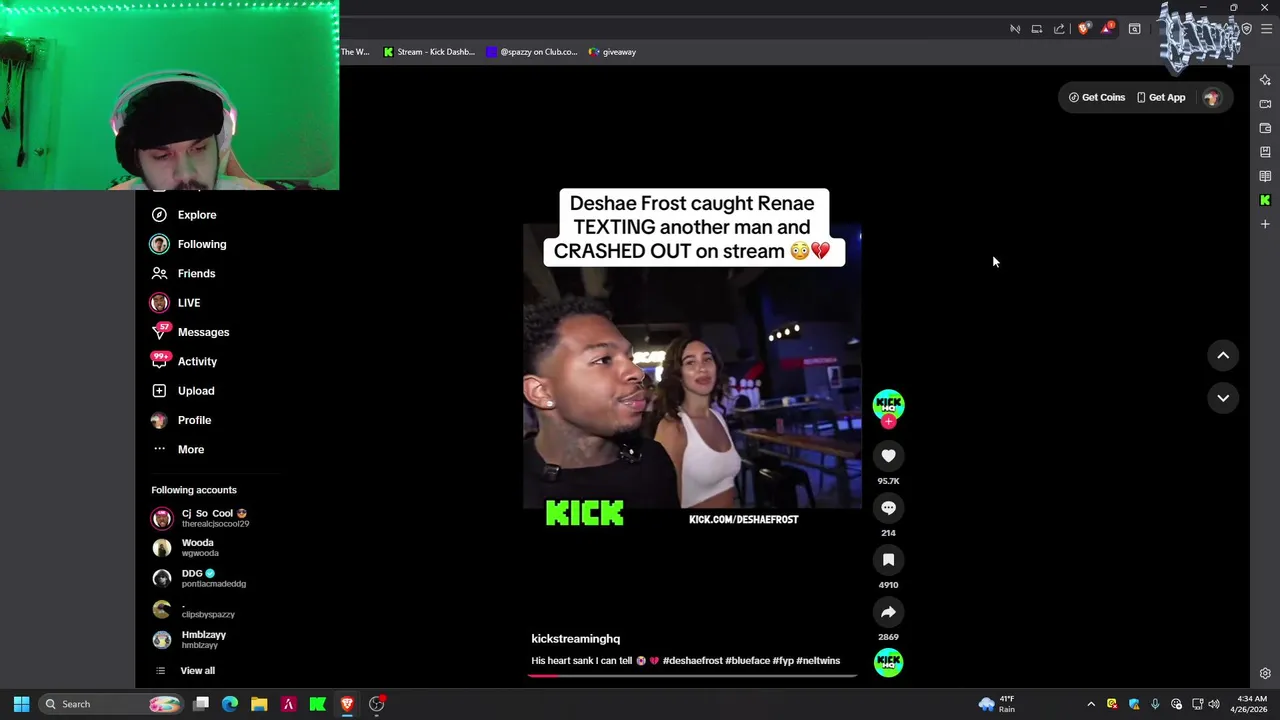Open DDG followed account
The height and width of the screenshot is (720, 1280).
[199, 578]
